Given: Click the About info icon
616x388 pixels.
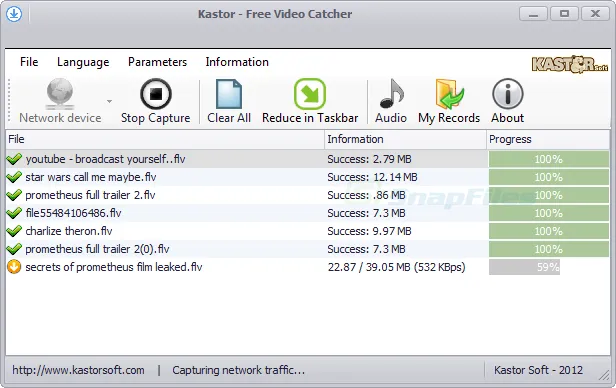Looking at the screenshot, I should click(508, 93).
